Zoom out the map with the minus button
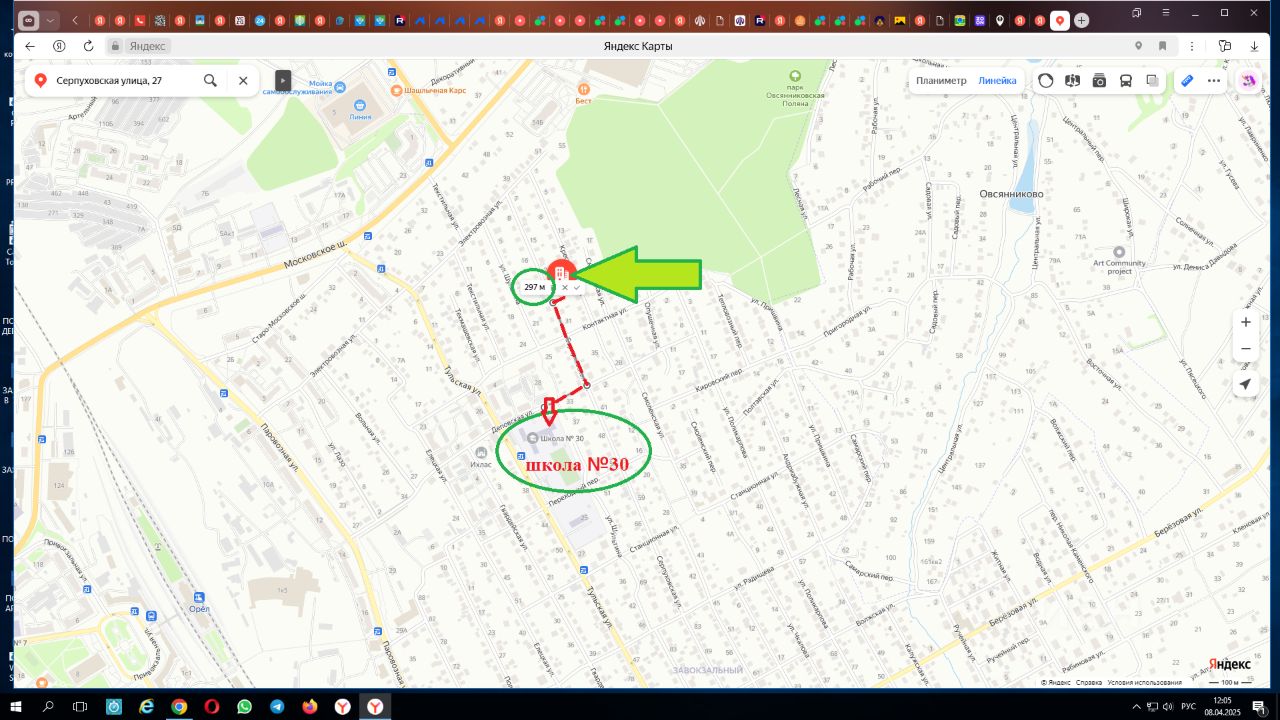This screenshot has width=1280, height=720. coord(1245,349)
